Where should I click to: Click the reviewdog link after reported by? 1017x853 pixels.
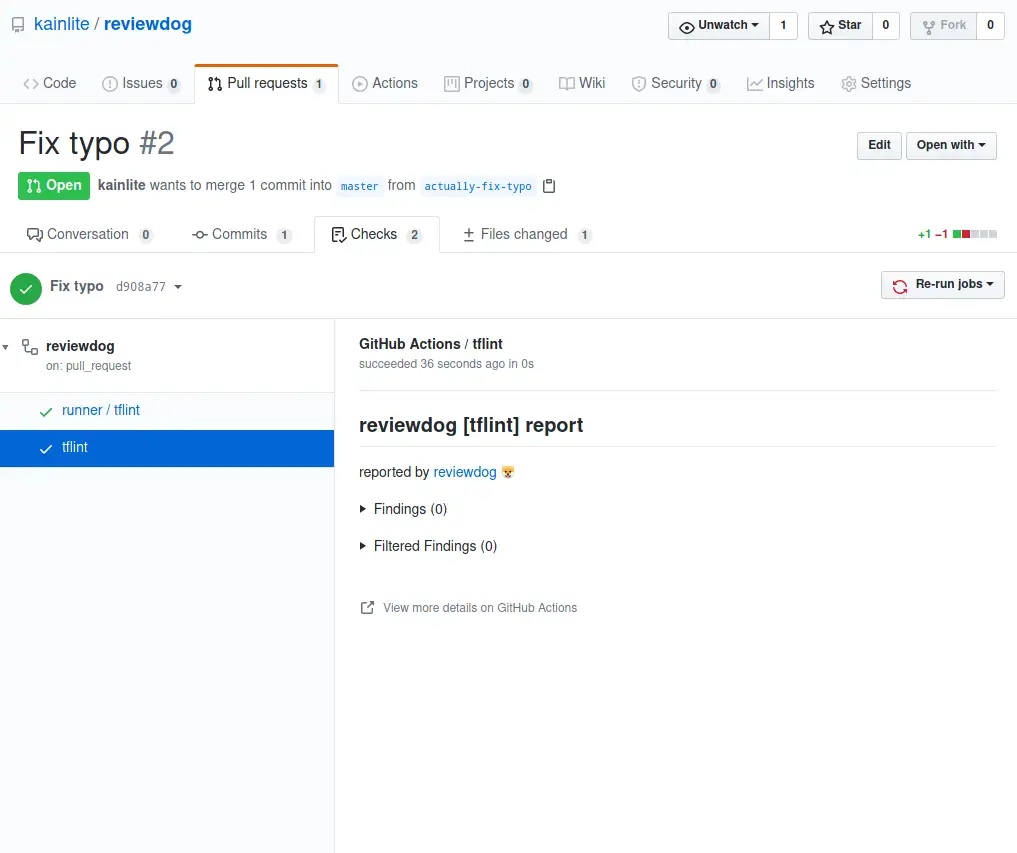click(464, 472)
